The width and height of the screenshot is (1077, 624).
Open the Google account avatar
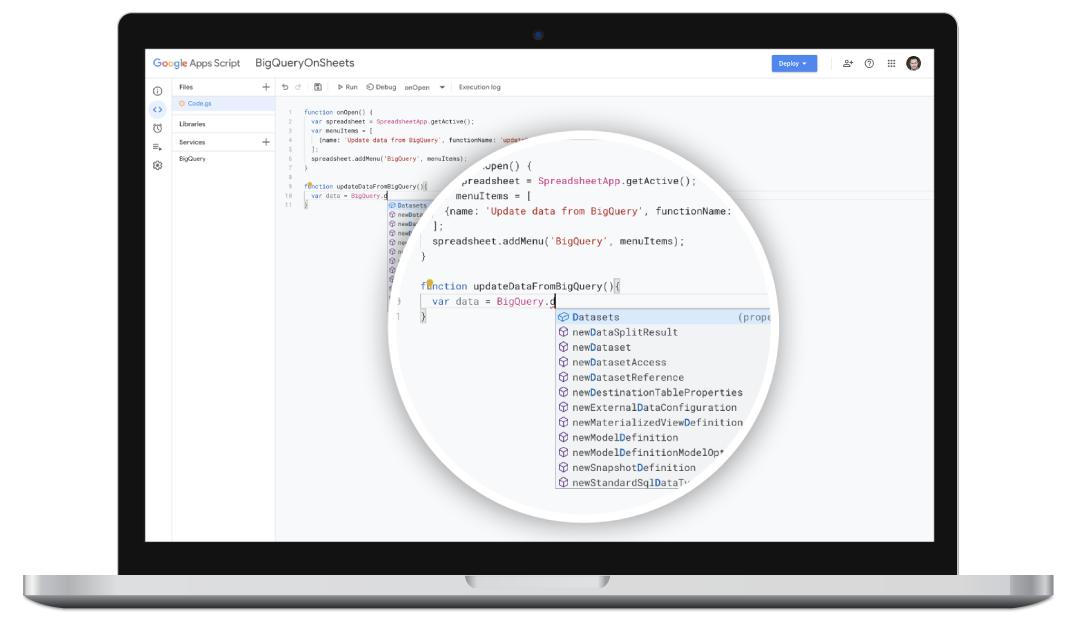point(914,63)
